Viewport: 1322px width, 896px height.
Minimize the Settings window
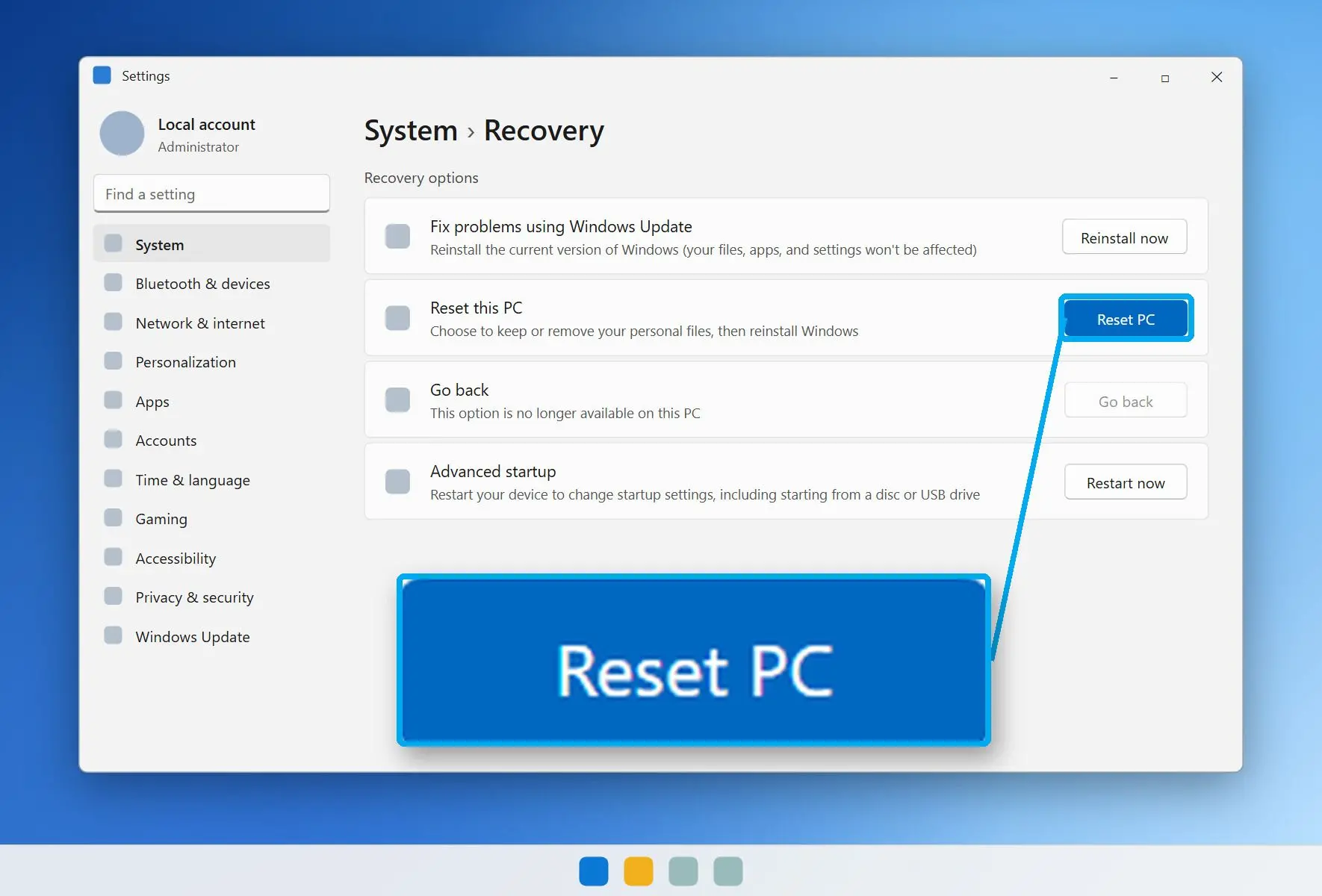pos(1114,77)
